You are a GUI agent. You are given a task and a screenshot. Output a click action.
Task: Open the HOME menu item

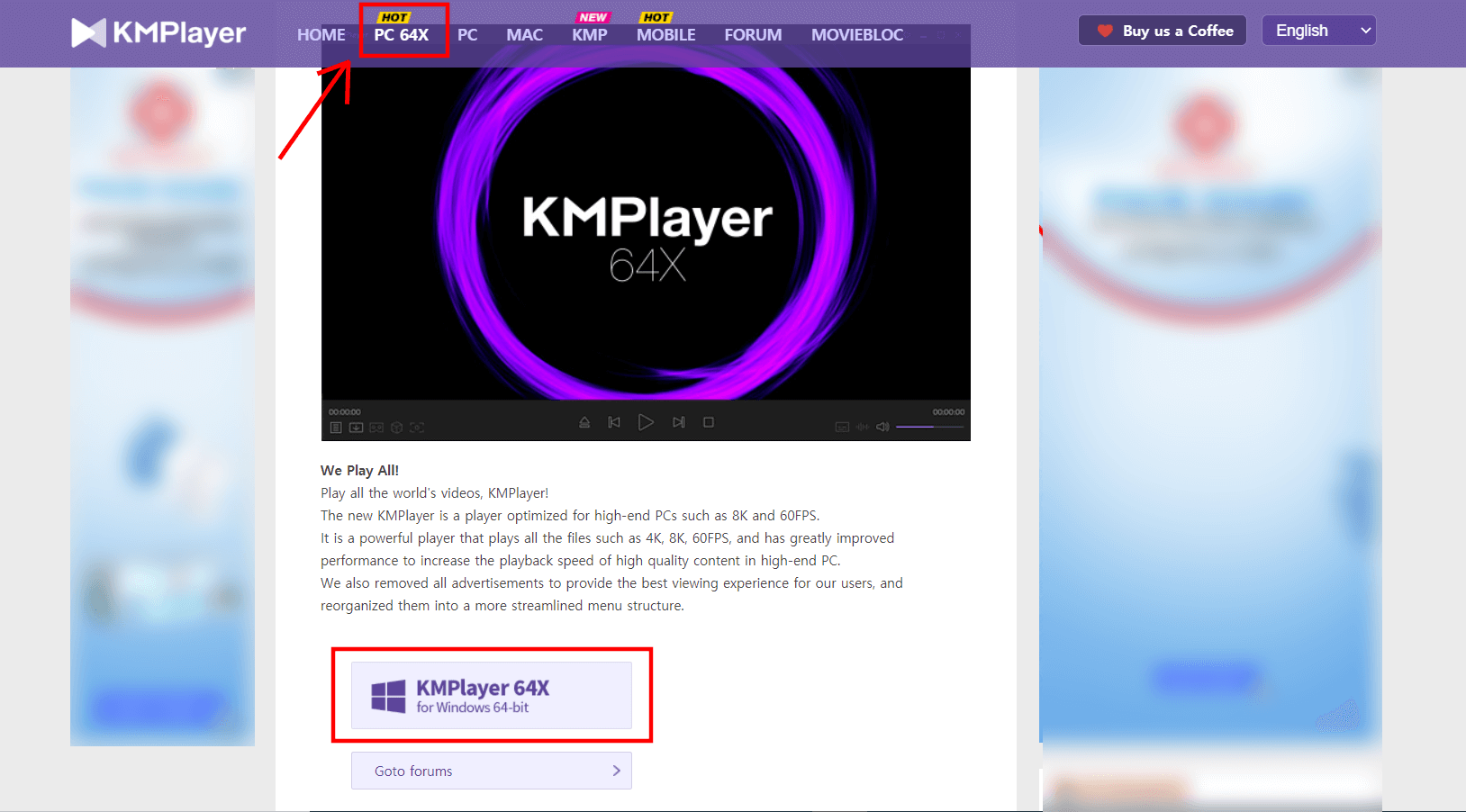point(321,35)
